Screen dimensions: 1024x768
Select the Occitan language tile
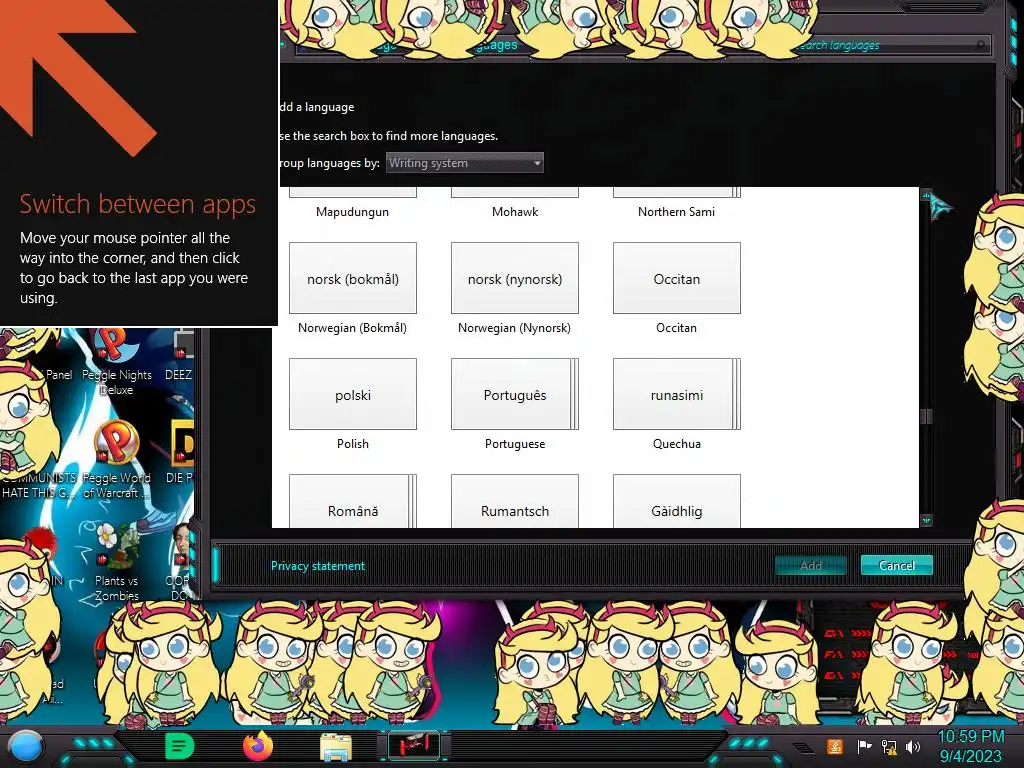coord(677,278)
